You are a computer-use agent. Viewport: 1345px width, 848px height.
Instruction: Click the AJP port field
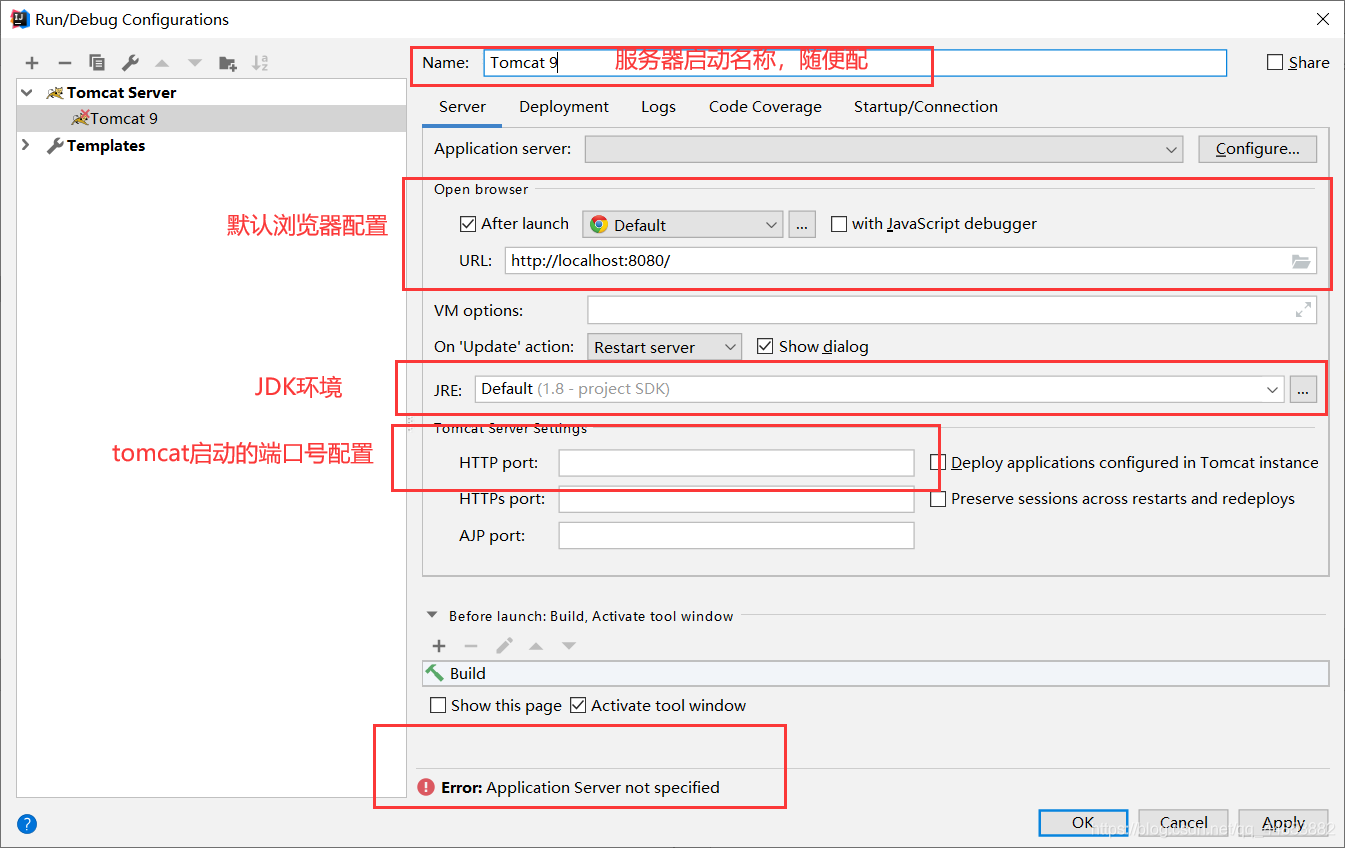[x=736, y=535]
